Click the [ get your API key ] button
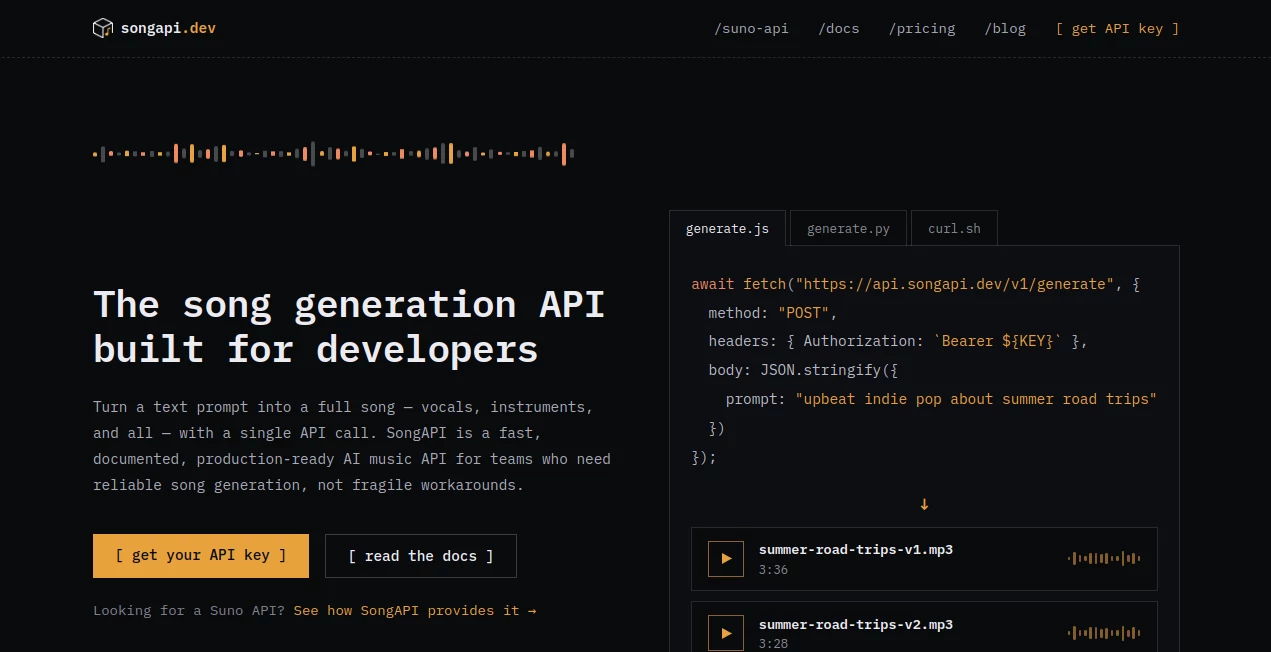The width and height of the screenshot is (1271, 652). pos(201,555)
